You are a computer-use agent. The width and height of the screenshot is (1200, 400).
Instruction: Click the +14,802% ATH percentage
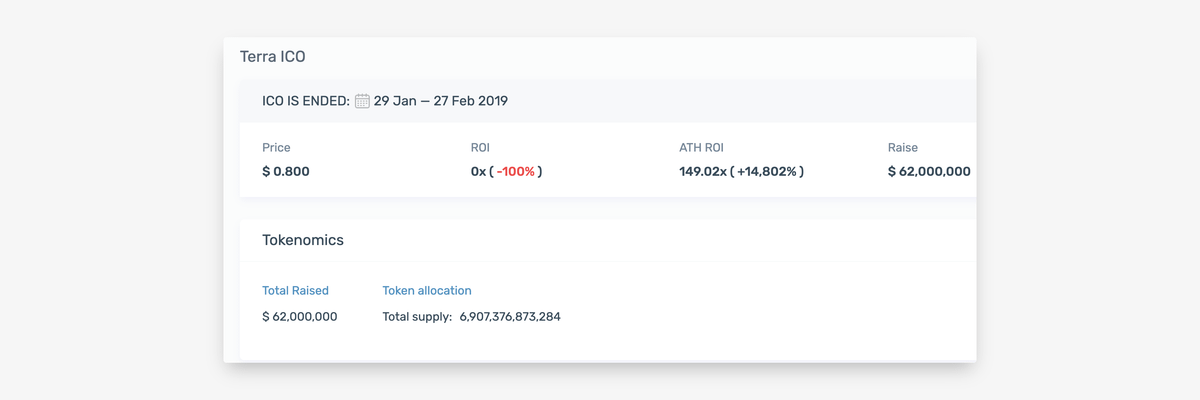click(x=767, y=171)
